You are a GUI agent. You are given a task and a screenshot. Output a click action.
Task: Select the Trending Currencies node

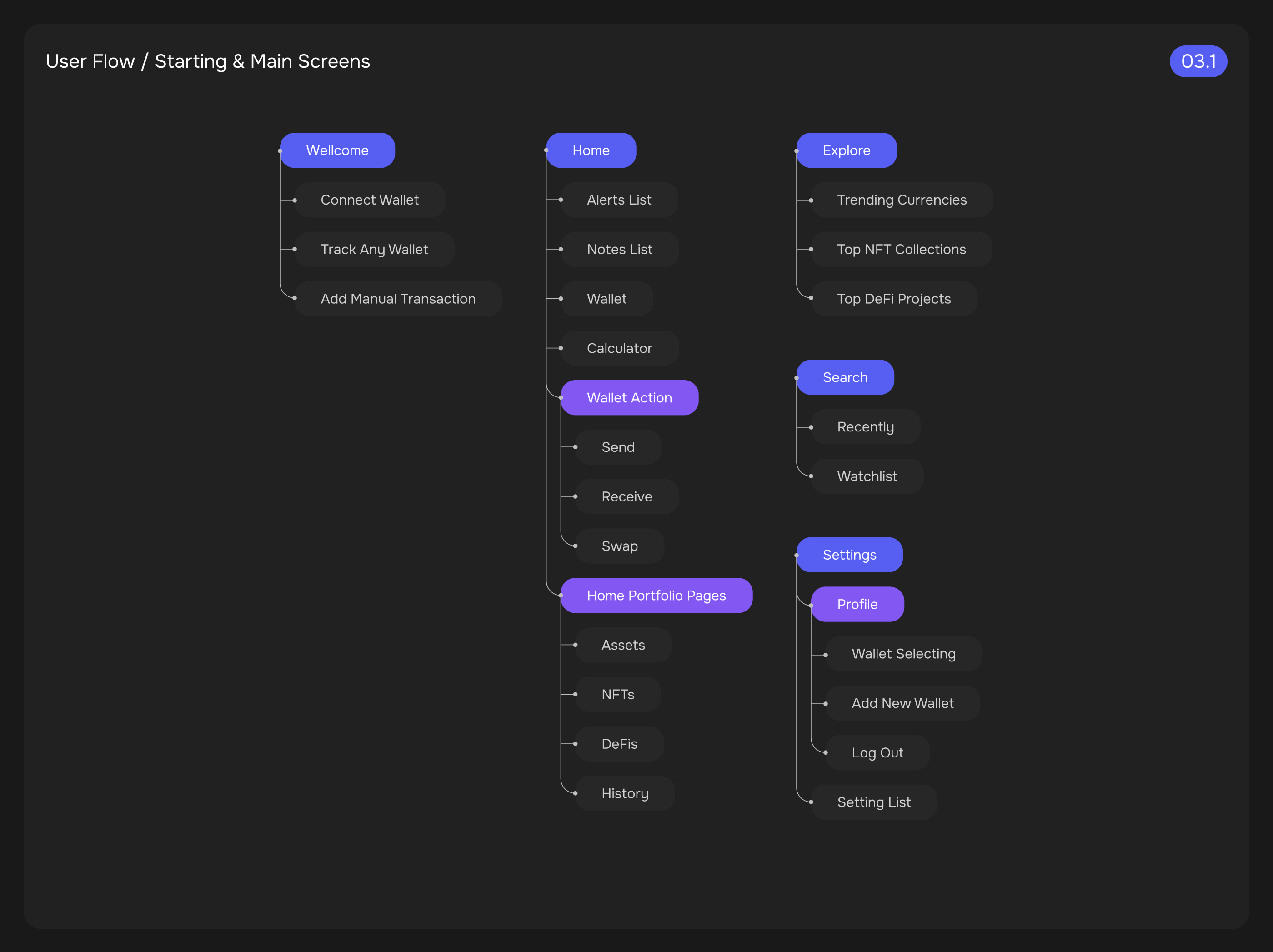click(901, 200)
